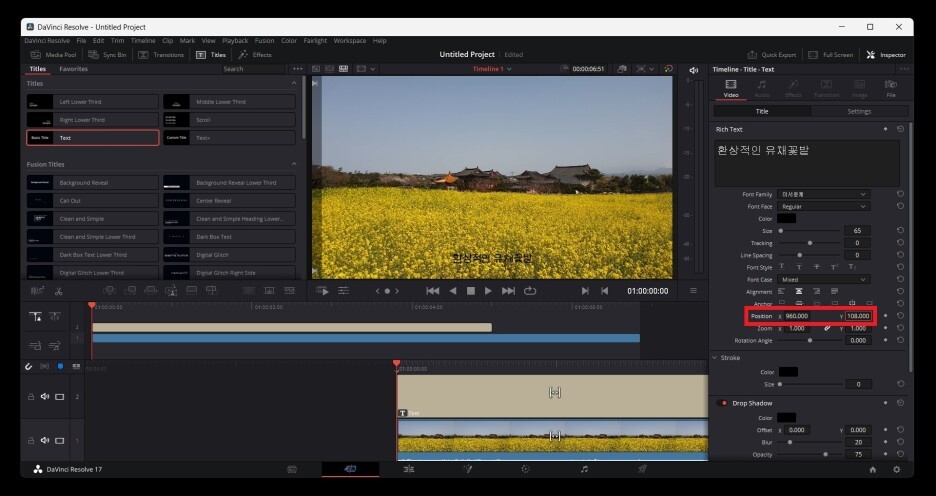936x496 pixels.
Task: Open the Inspector panel
Action: pyautogui.click(x=886, y=55)
